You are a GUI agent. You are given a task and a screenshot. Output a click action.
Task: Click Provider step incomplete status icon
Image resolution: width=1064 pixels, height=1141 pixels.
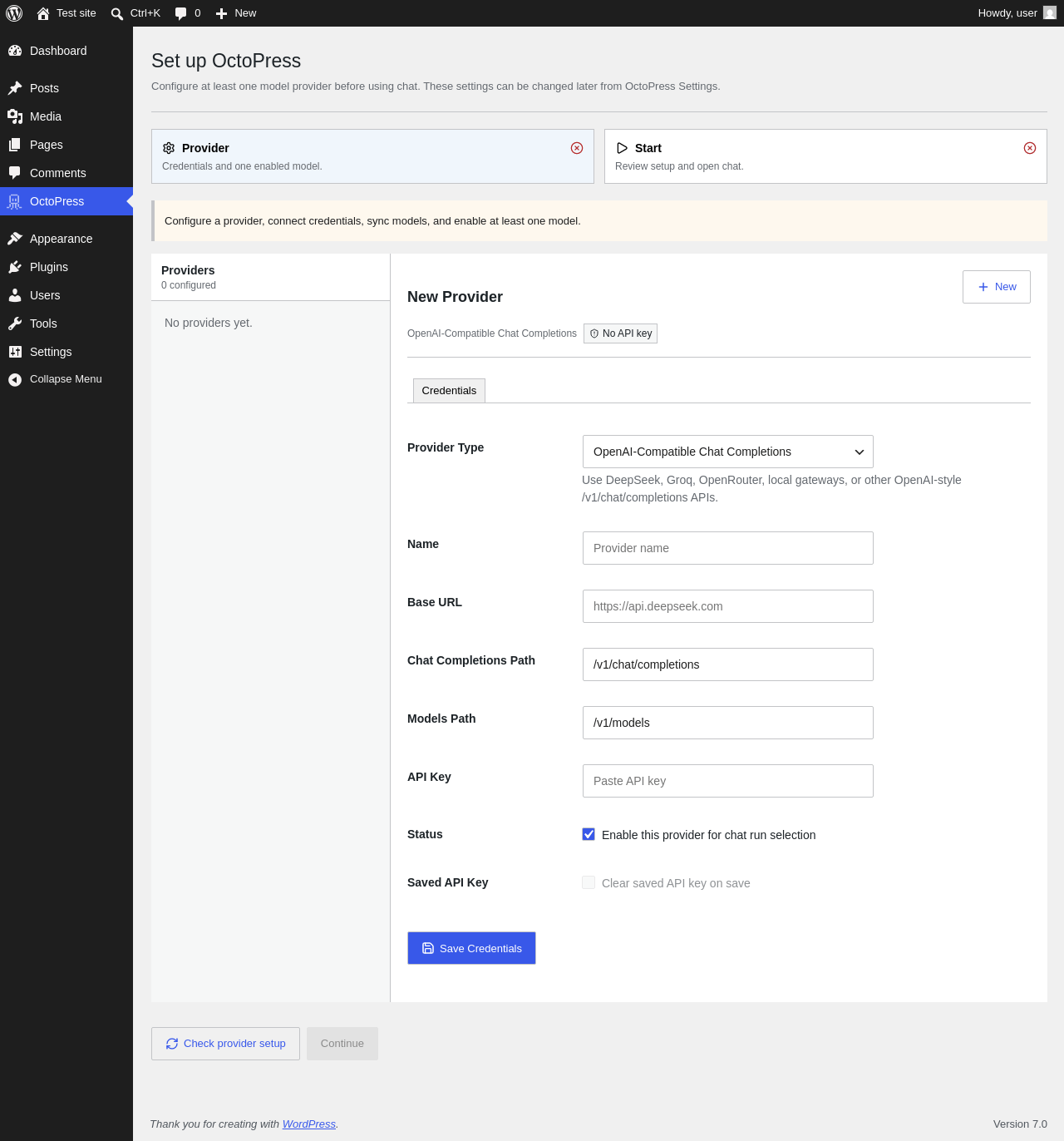pyautogui.click(x=577, y=148)
